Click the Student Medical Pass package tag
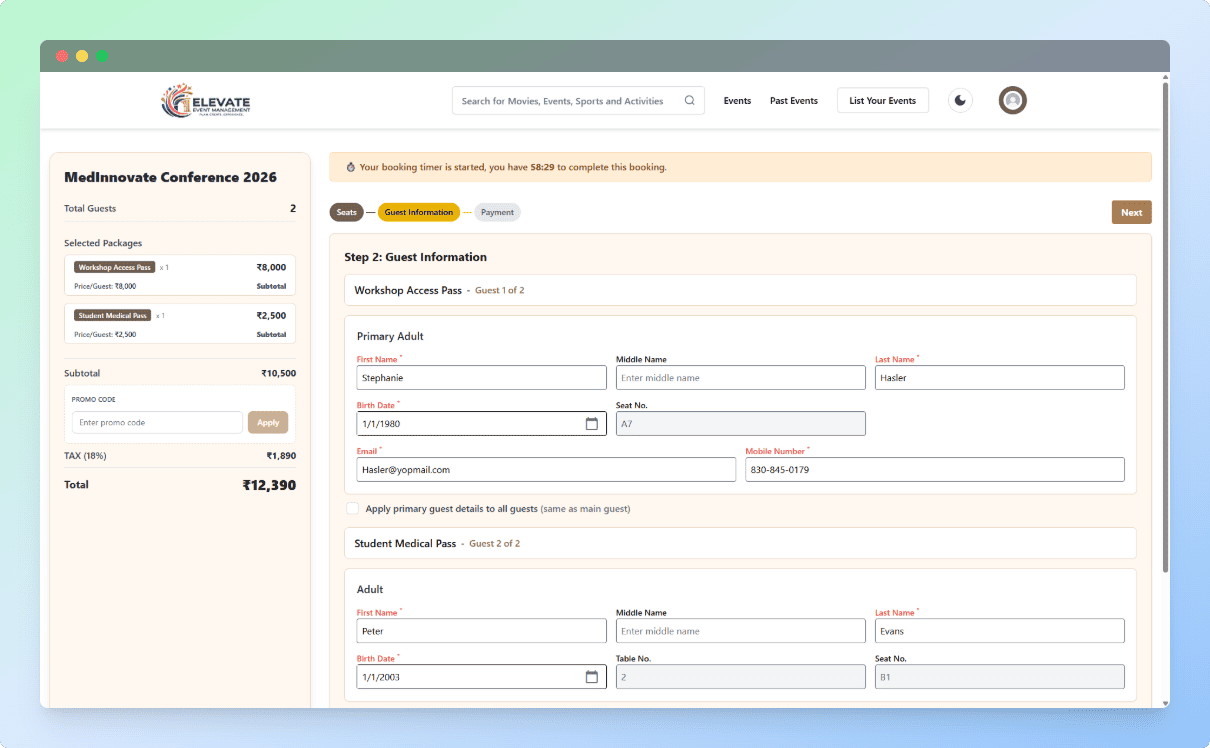The width and height of the screenshot is (1210, 748). [x=113, y=315]
